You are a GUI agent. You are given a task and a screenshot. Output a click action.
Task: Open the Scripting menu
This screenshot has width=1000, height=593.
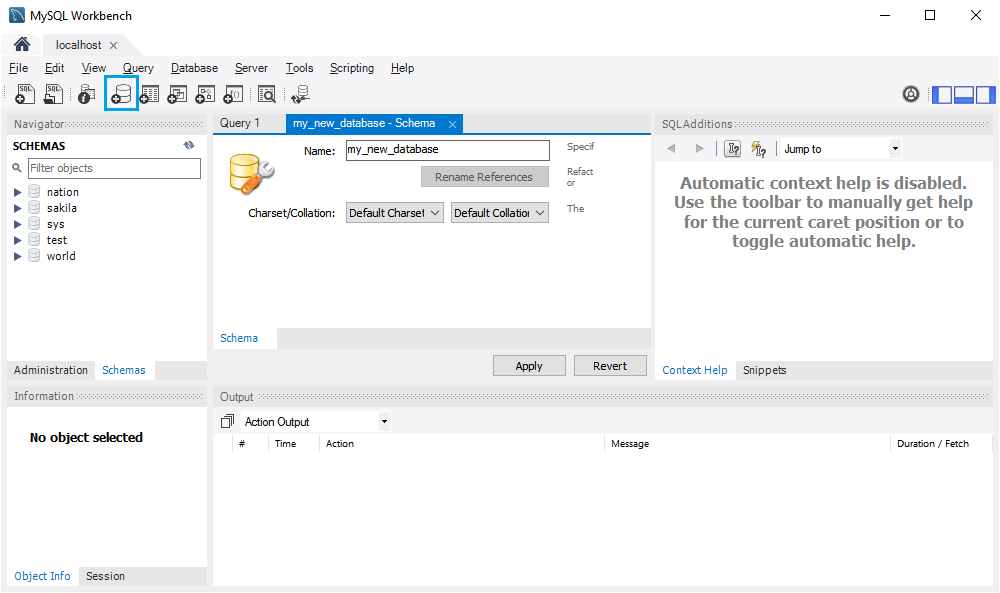pos(351,68)
